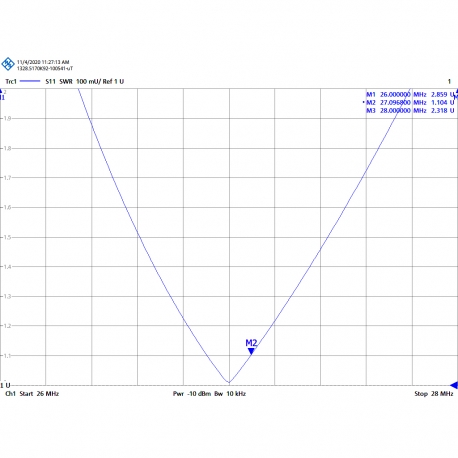Click the 100 mU/ scale per division
The image size is (458, 458).
click(88, 81)
